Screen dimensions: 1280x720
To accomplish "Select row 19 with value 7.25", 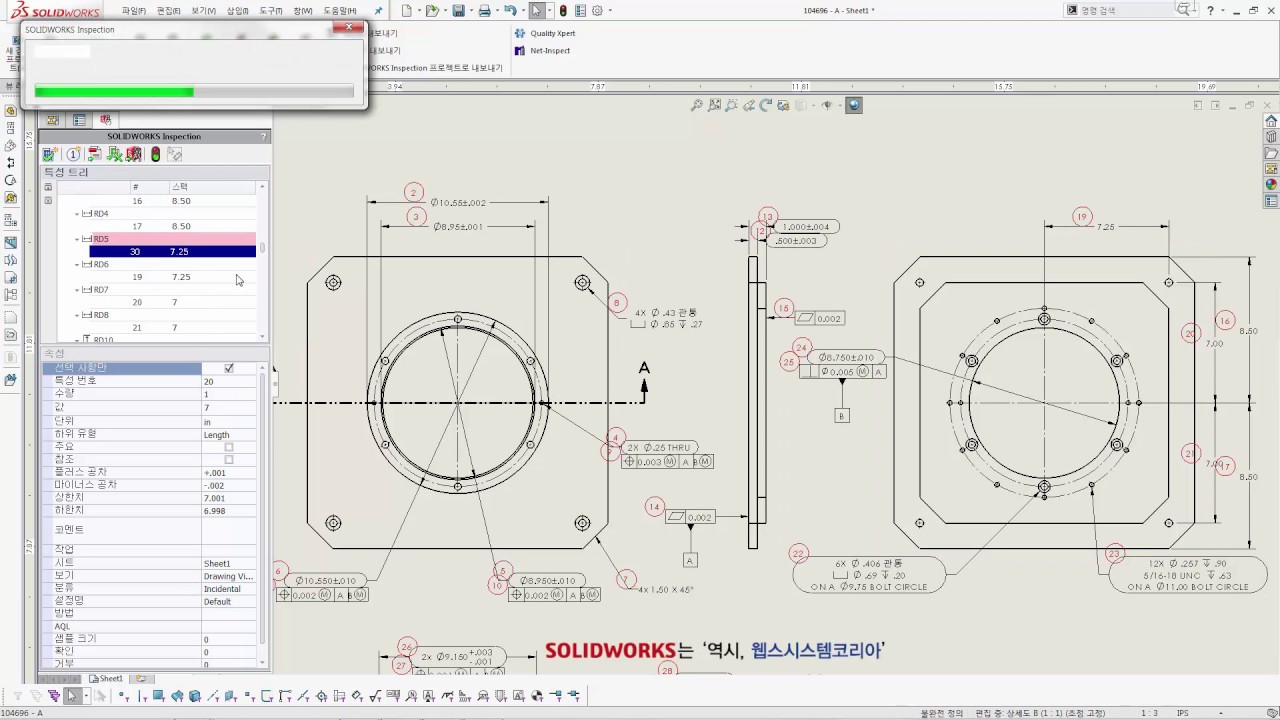I will click(x=173, y=277).
